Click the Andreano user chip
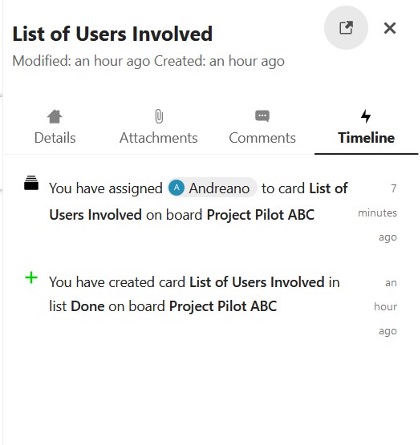The width and height of the screenshot is (420, 445). pyautogui.click(x=212, y=188)
